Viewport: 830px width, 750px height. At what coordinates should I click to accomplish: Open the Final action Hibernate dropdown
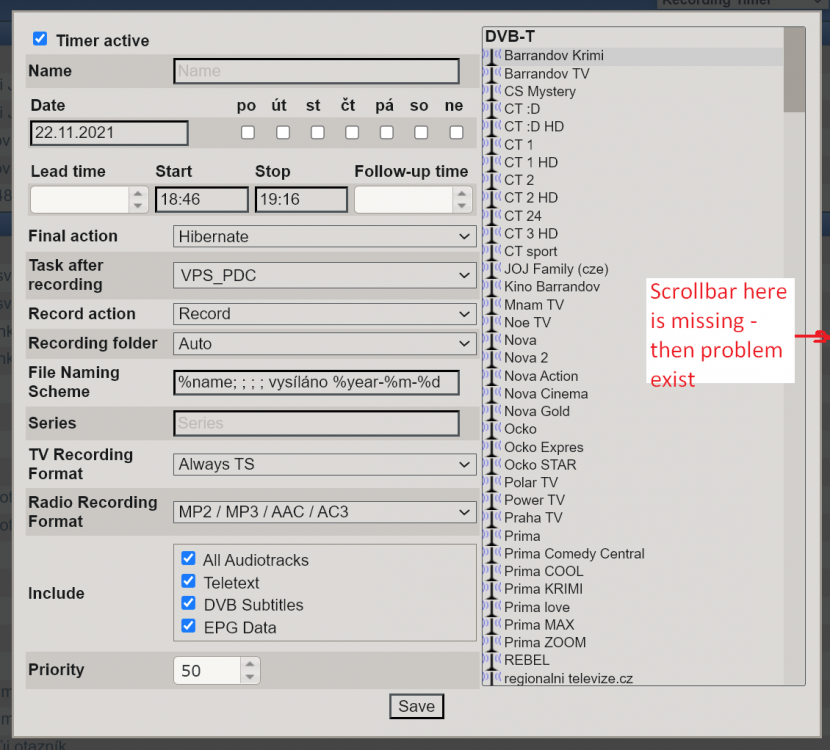[324, 237]
